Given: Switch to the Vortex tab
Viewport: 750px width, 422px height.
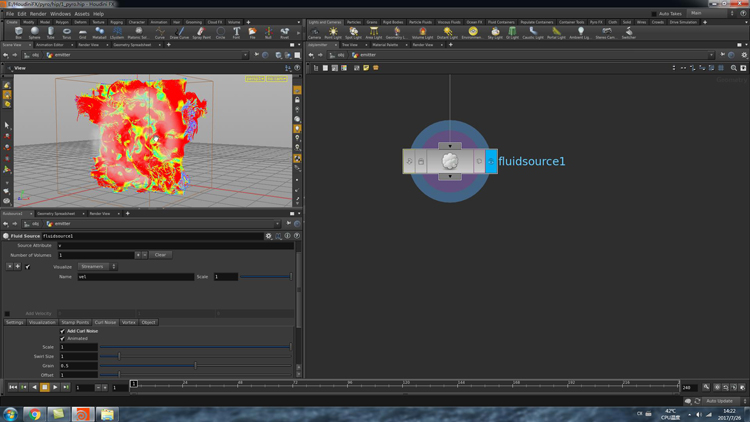Looking at the screenshot, I should click(x=129, y=322).
